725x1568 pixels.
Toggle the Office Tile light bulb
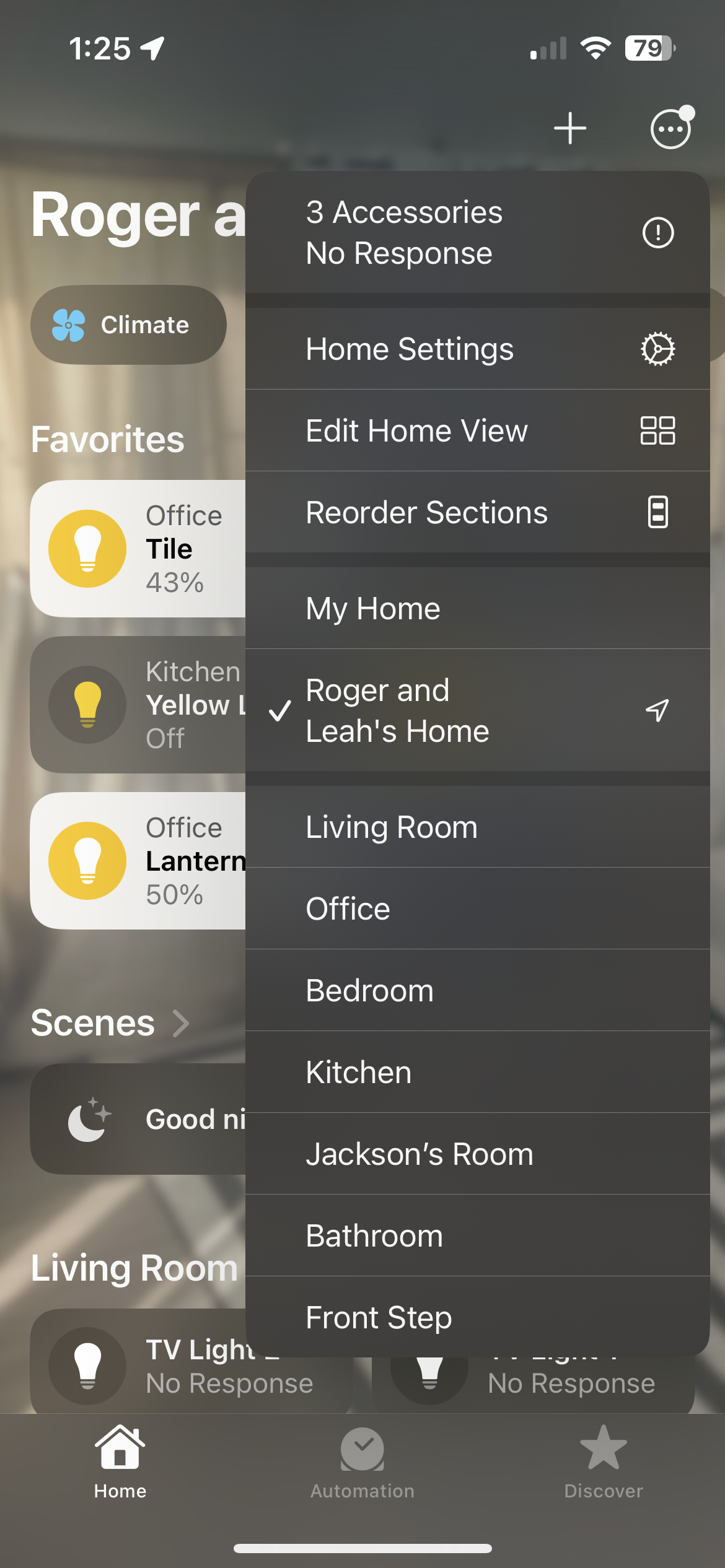tap(87, 549)
